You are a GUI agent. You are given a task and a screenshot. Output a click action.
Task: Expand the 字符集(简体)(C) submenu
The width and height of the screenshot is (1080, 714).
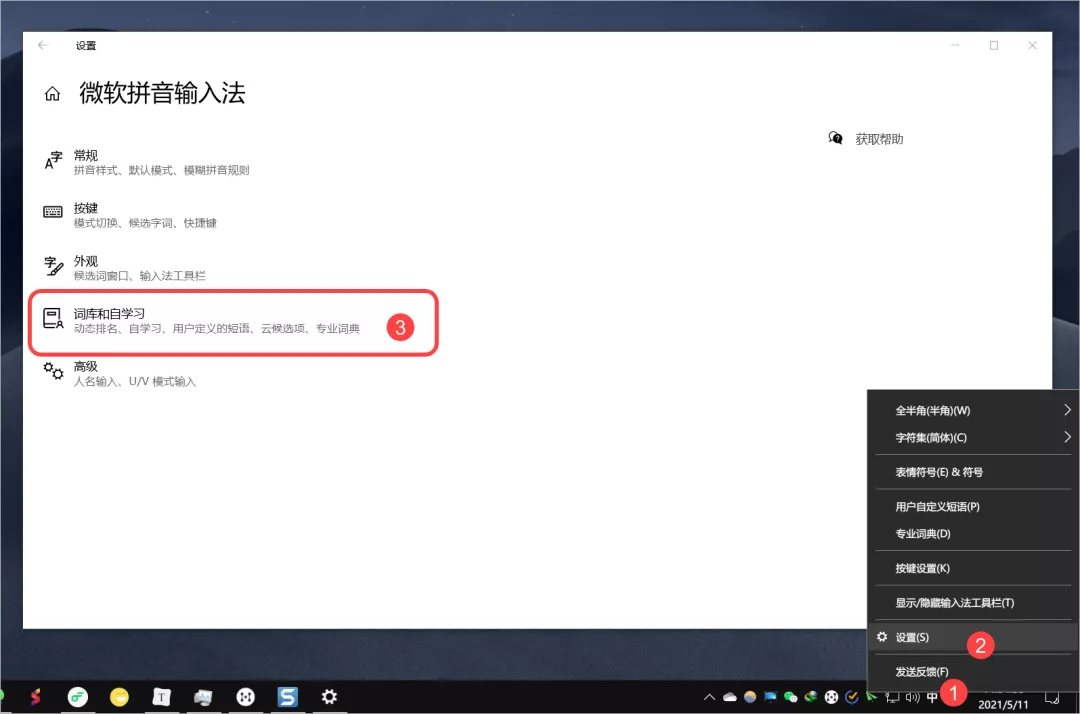click(x=973, y=438)
